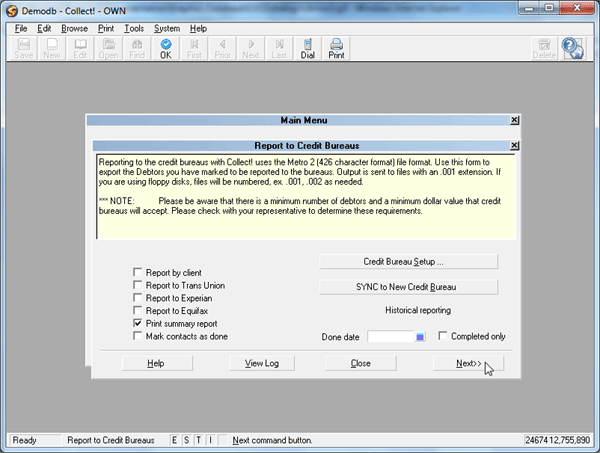This screenshot has height=453, width=600.
Task: Click status bar 'Report to Credit Bureaus' text
Action: click(x=111, y=440)
